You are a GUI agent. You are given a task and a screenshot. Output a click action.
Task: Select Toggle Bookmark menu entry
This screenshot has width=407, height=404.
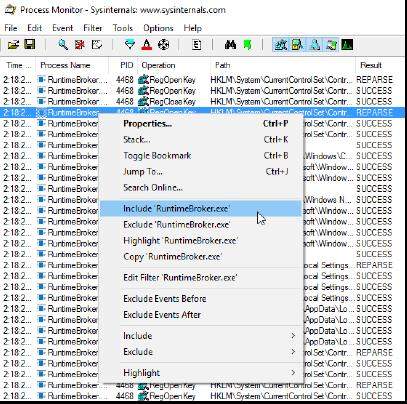201,156
